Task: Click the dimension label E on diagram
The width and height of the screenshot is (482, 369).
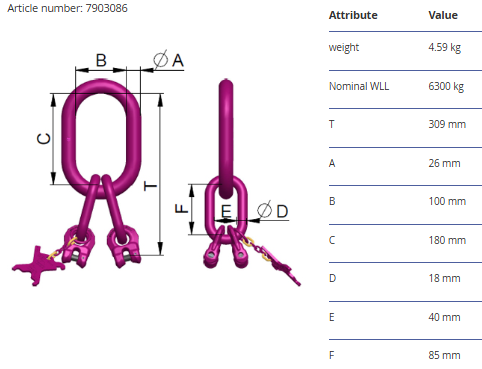Action: coord(226,211)
